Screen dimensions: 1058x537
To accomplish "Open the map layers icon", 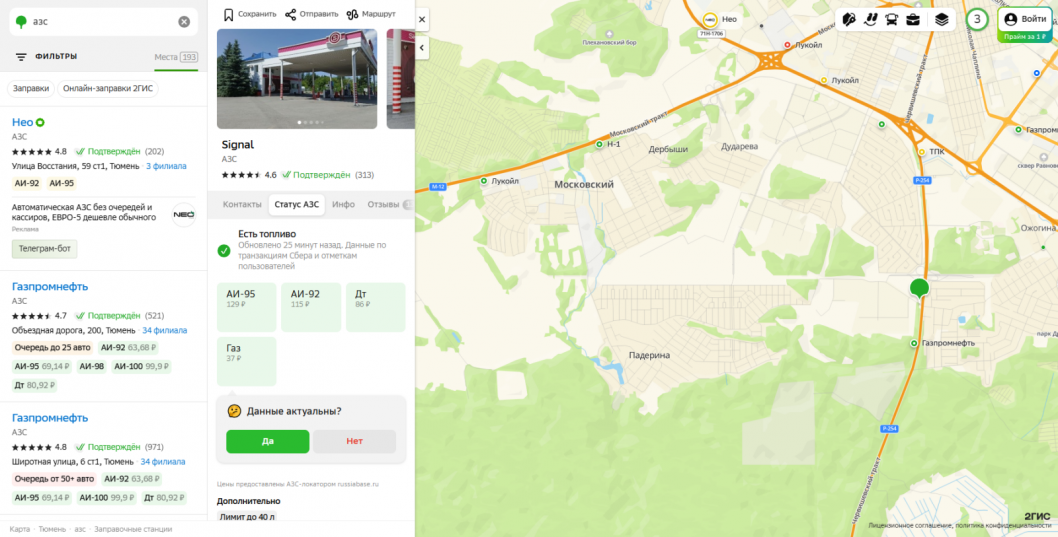I will (x=942, y=20).
